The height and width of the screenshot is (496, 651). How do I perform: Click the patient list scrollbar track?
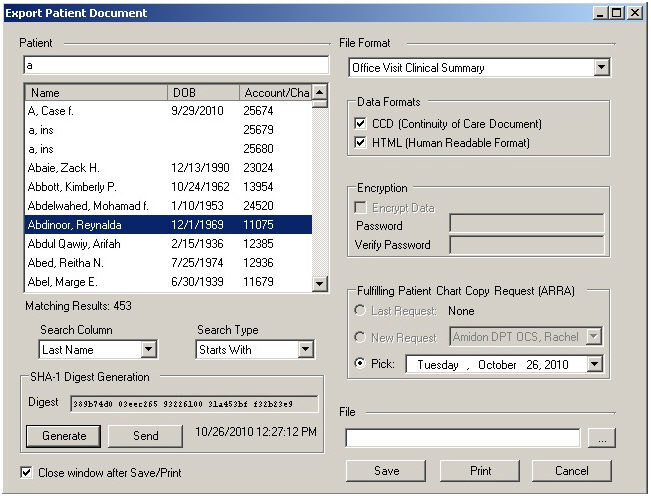click(319, 191)
